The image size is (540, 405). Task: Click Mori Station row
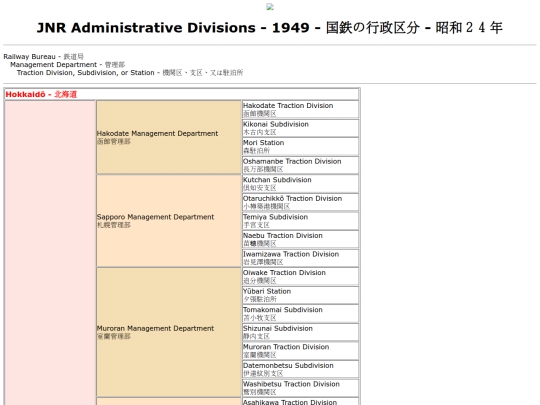coord(300,147)
